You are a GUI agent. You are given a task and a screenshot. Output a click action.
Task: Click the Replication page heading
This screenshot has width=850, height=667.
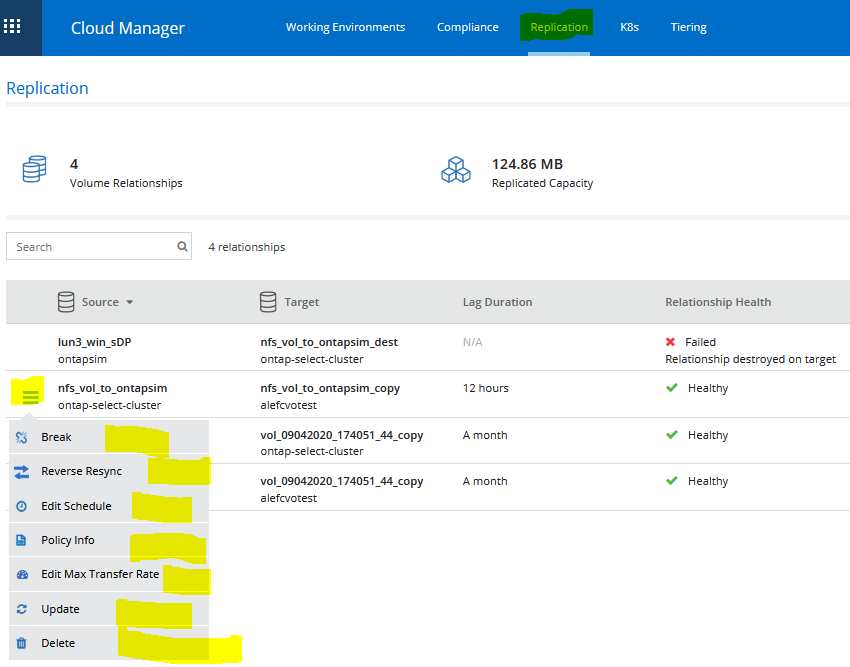[x=47, y=88]
